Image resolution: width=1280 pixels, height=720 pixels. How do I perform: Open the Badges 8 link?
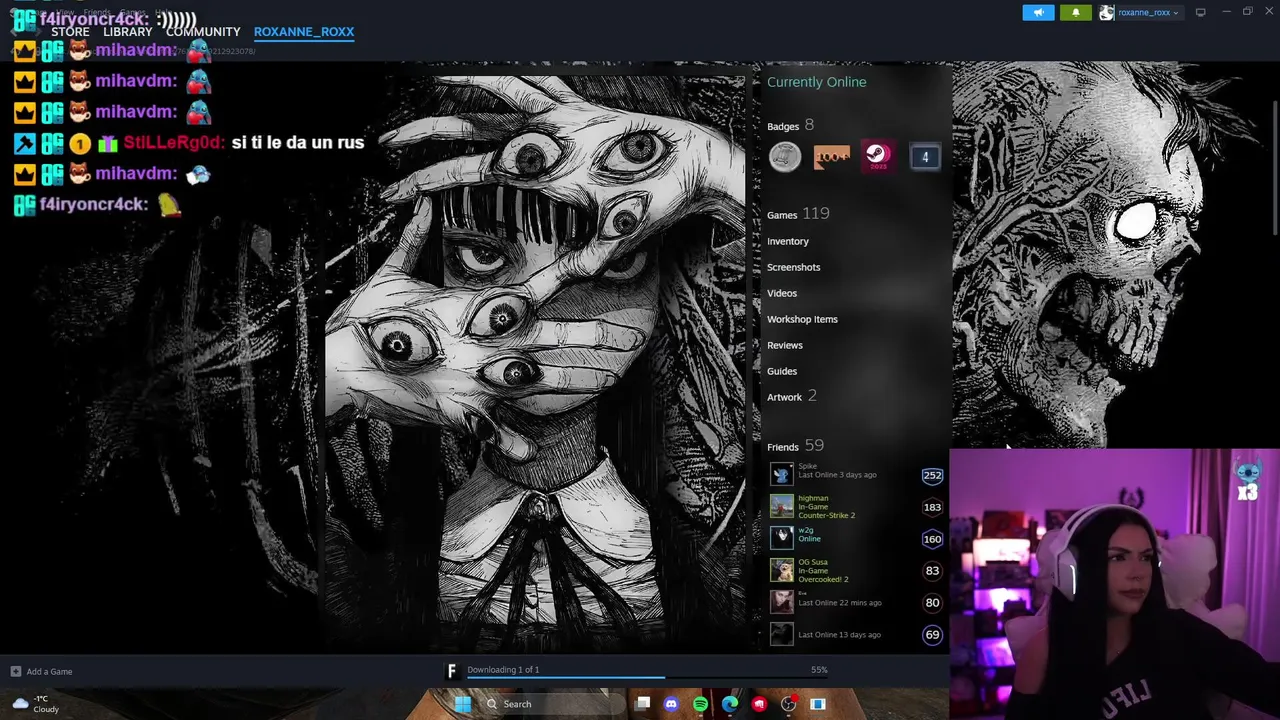(790, 126)
